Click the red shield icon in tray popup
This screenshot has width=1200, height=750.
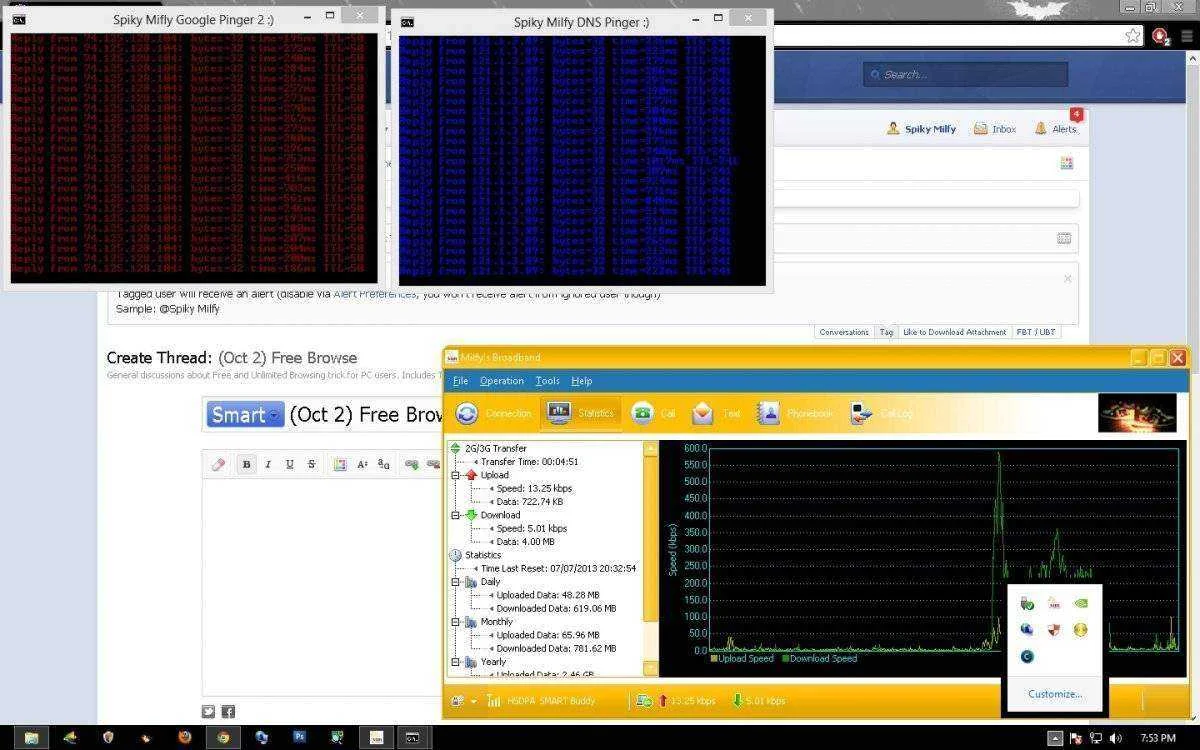click(1054, 630)
